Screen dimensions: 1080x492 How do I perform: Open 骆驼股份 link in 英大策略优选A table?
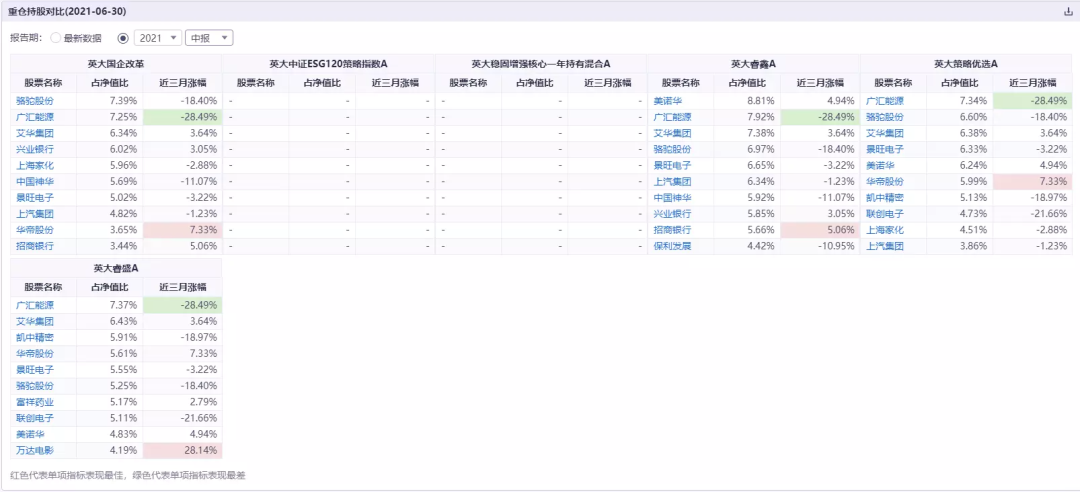pos(884,117)
